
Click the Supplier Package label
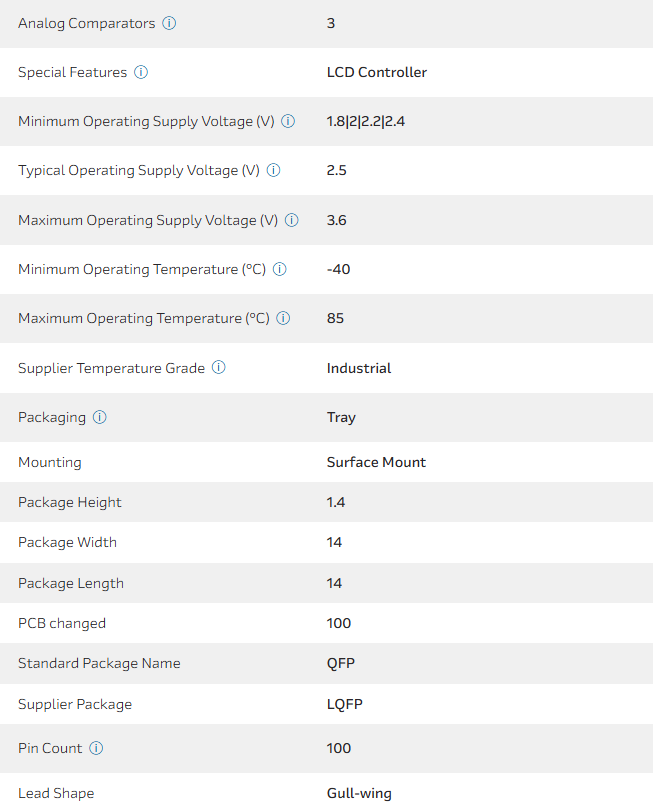point(75,704)
